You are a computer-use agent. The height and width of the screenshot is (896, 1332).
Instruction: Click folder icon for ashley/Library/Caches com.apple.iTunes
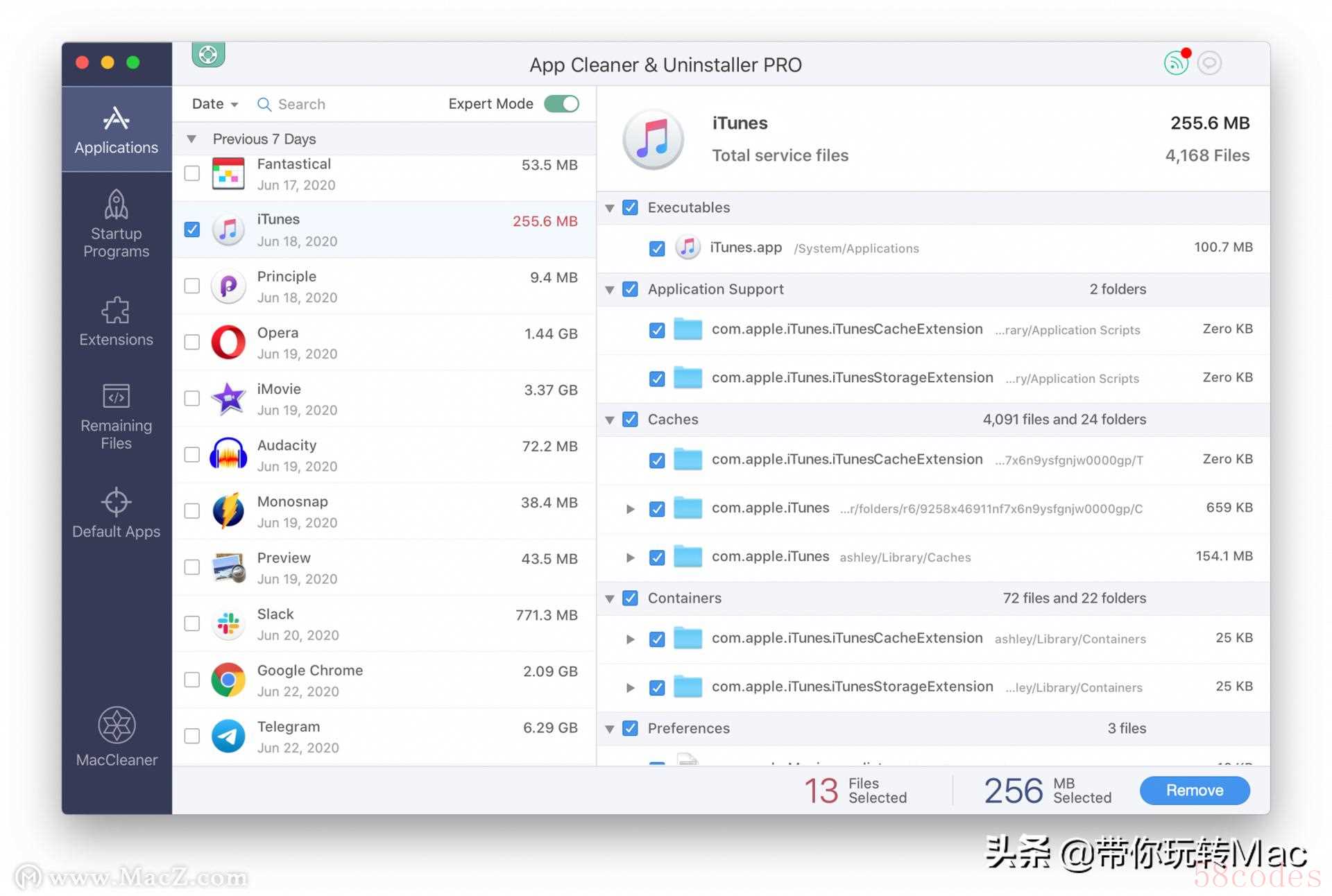[688, 557]
